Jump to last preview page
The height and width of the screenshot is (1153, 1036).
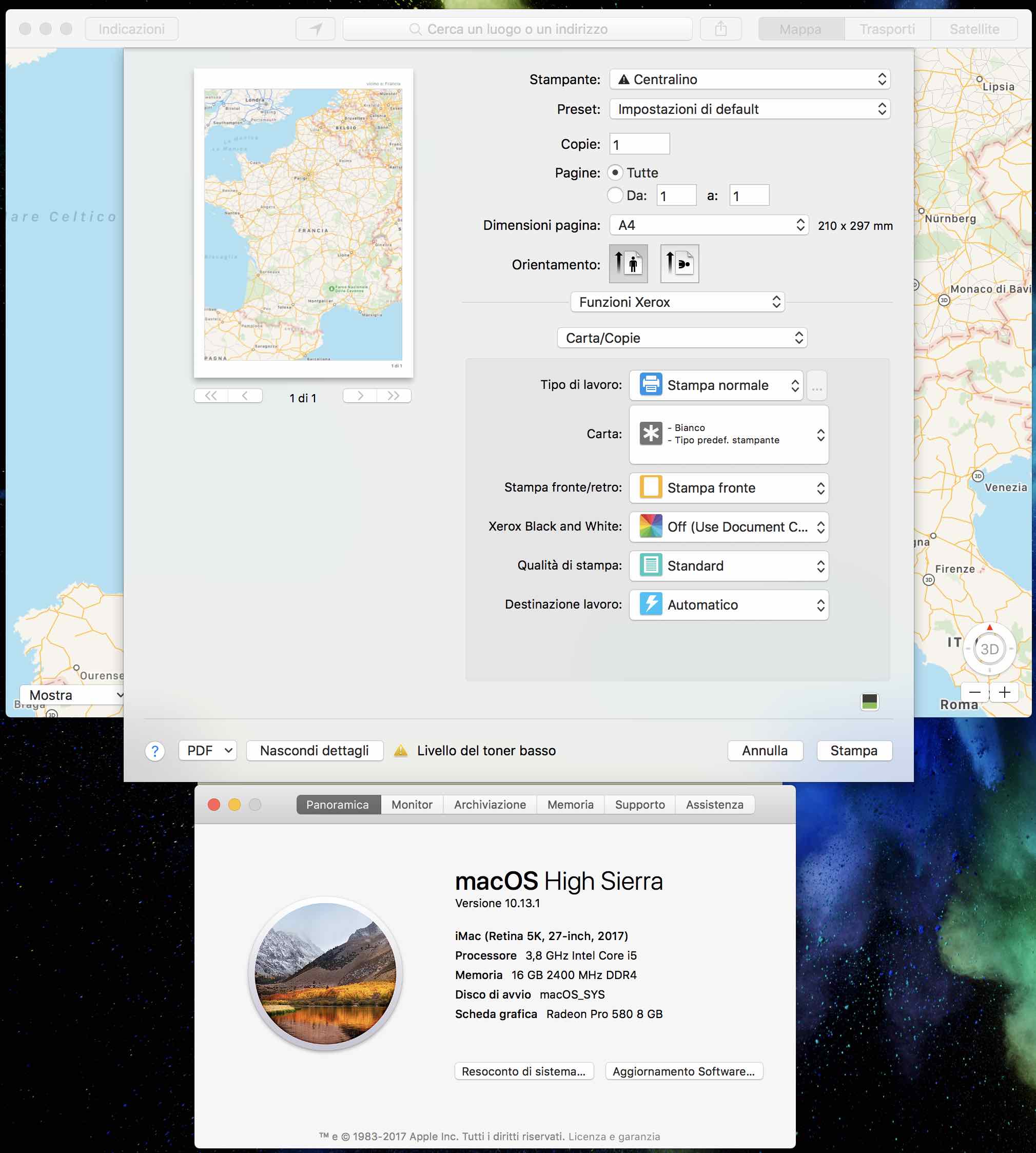[394, 396]
